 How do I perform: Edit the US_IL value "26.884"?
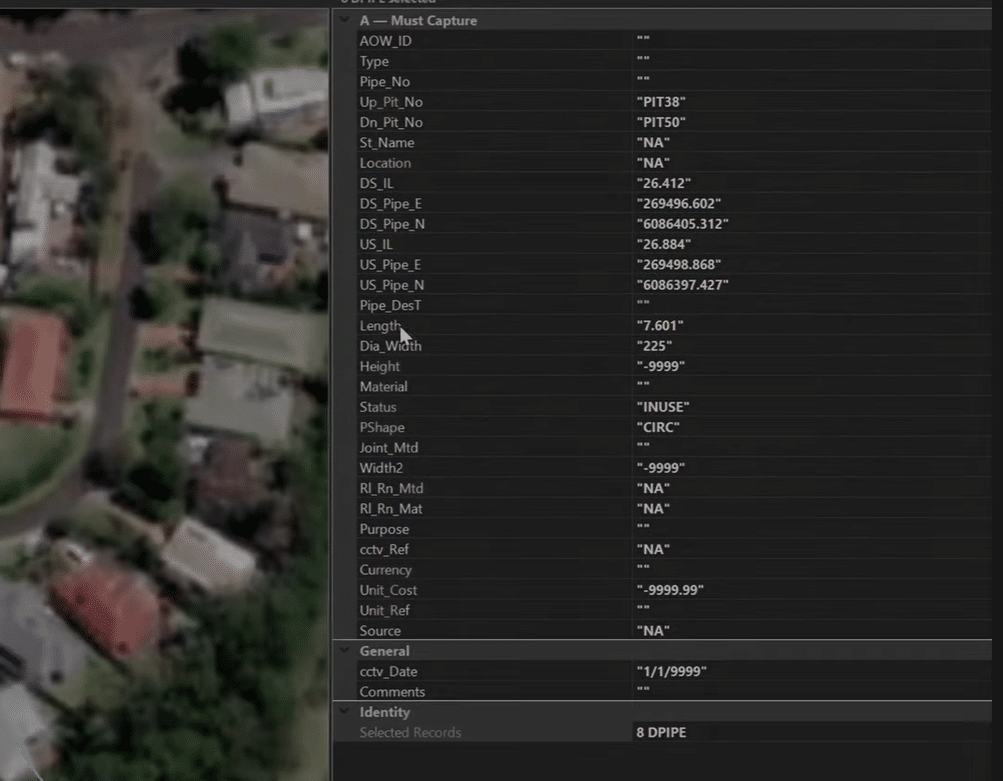tap(664, 244)
